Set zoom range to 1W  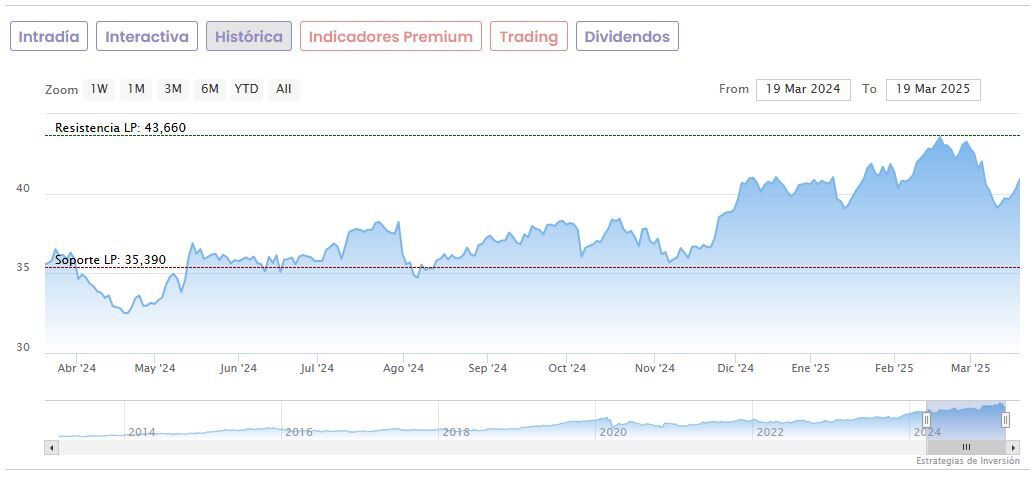pos(99,89)
